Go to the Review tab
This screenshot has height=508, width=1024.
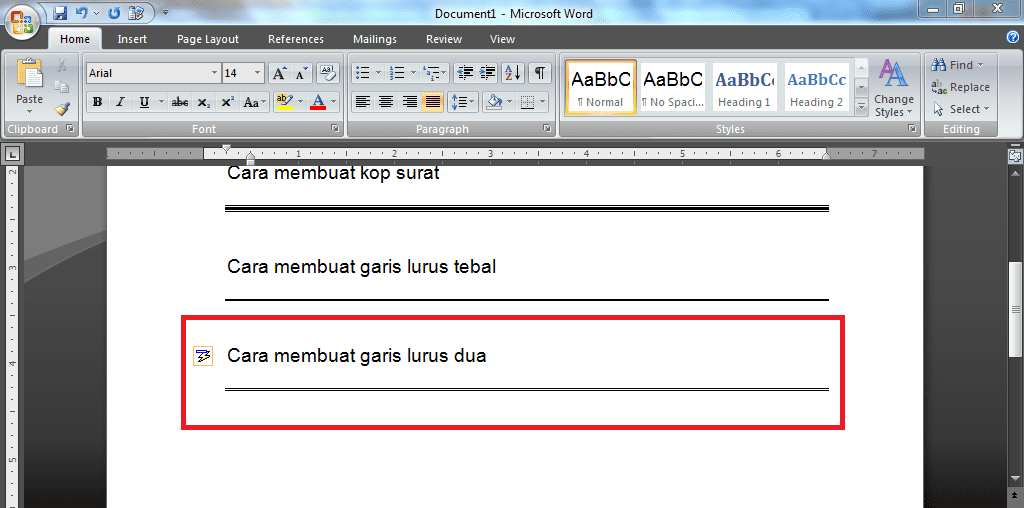coord(444,39)
